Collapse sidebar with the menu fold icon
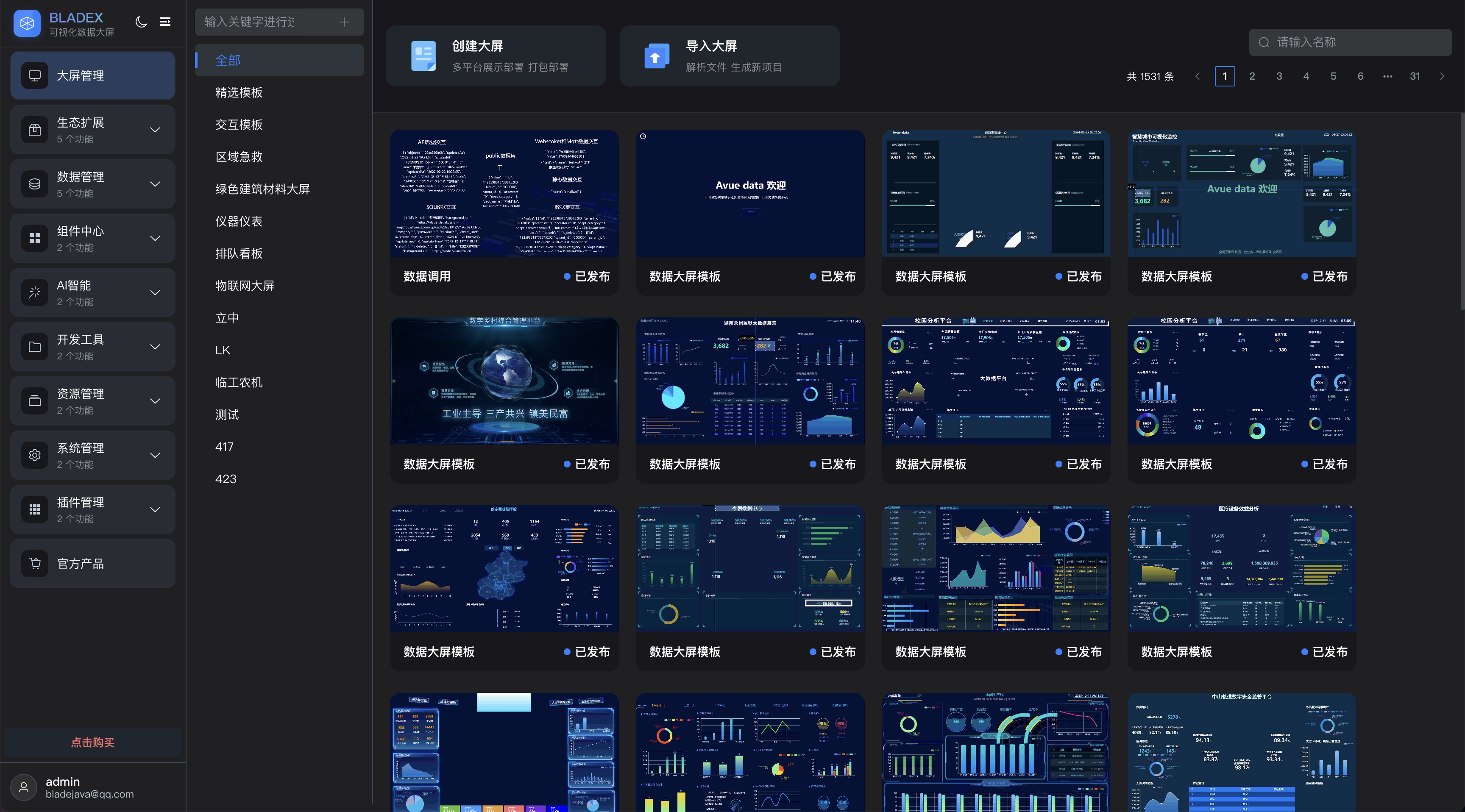The width and height of the screenshot is (1465, 812). [165, 22]
